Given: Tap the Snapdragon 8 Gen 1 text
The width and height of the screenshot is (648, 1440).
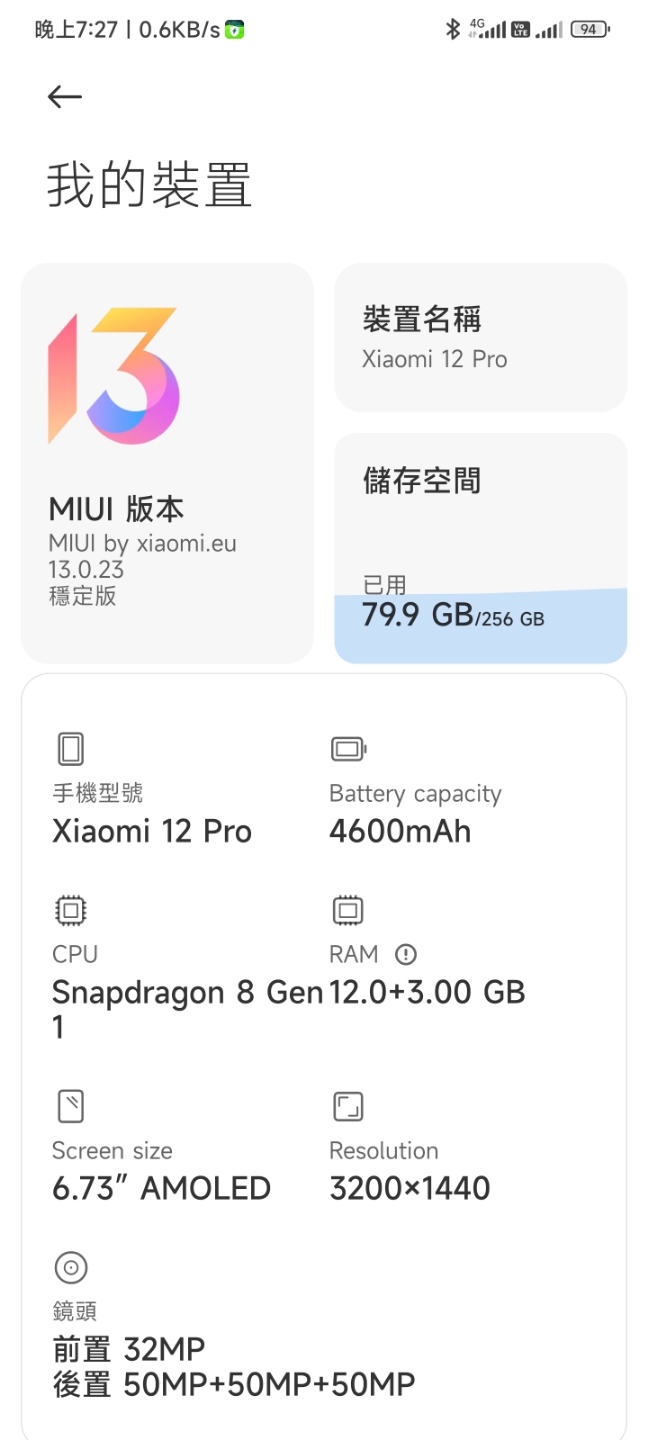Looking at the screenshot, I should point(187,1009).
